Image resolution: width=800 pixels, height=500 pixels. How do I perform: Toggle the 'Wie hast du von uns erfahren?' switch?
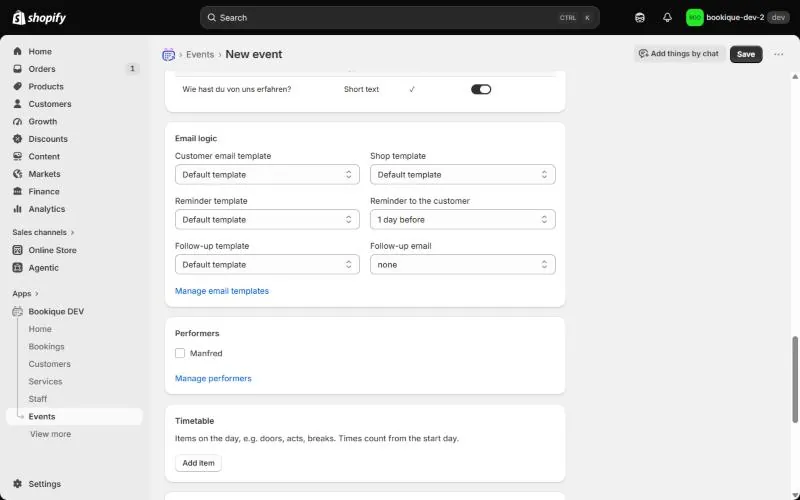click(481, 89)
